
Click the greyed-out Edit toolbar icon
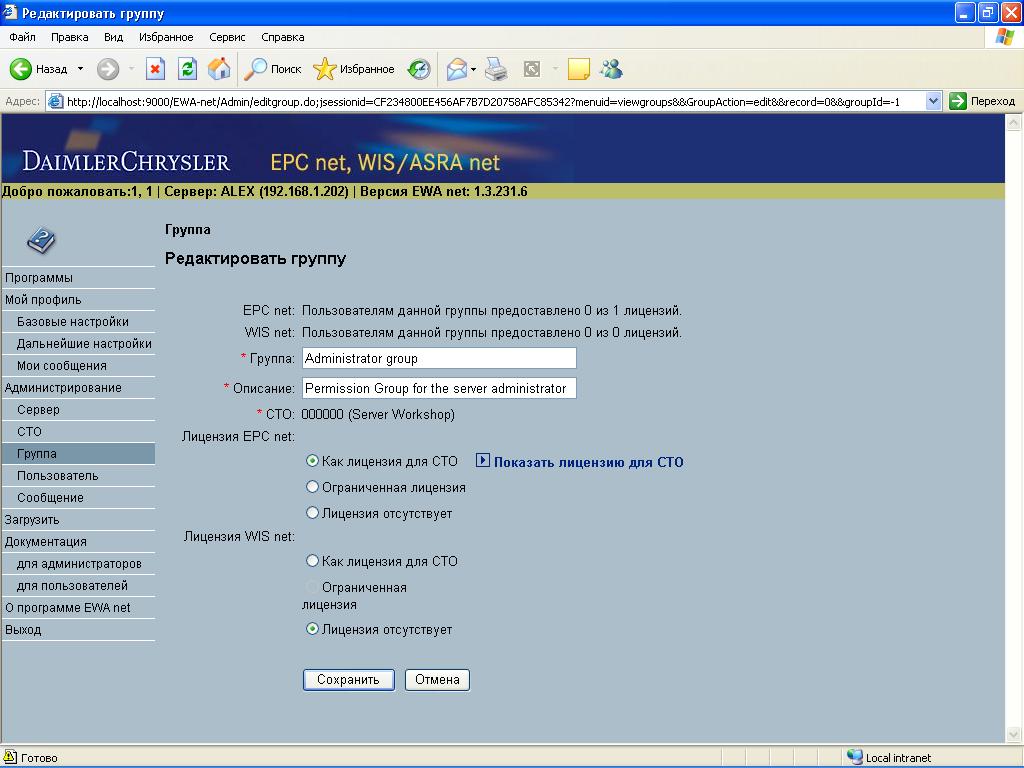click(x=532, y=69)
